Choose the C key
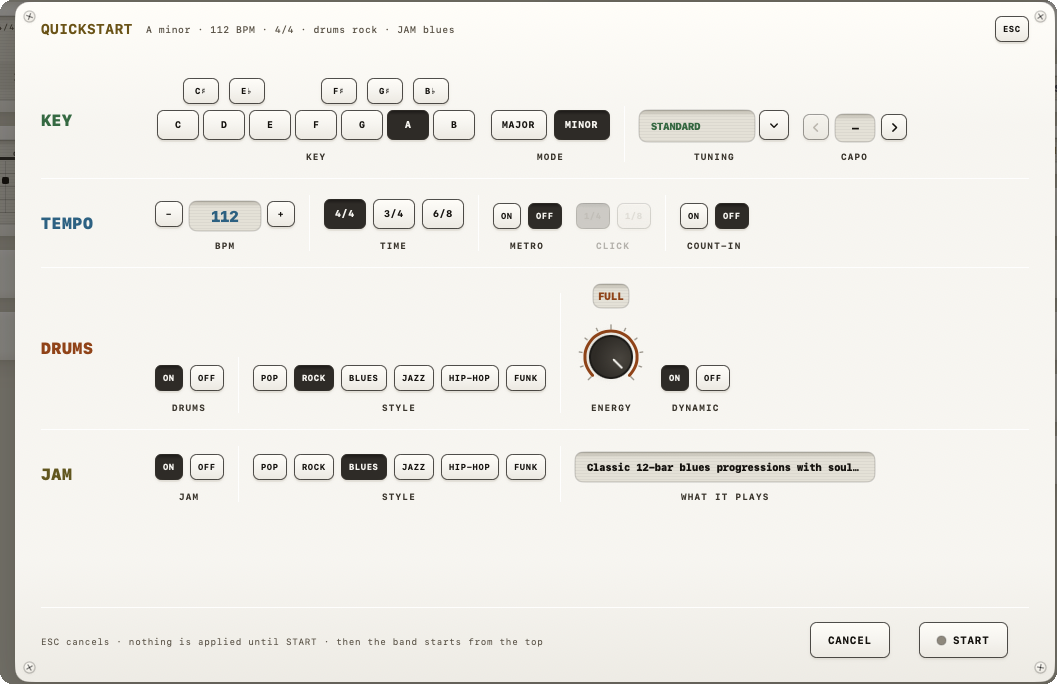 [x=178, y=125]
